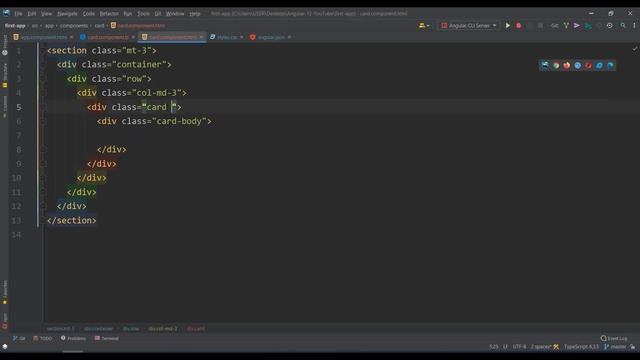Click the teal run-with icon in toolbar
The height and width of the screenshot is (360, 640).
click(x=588, y=25)
